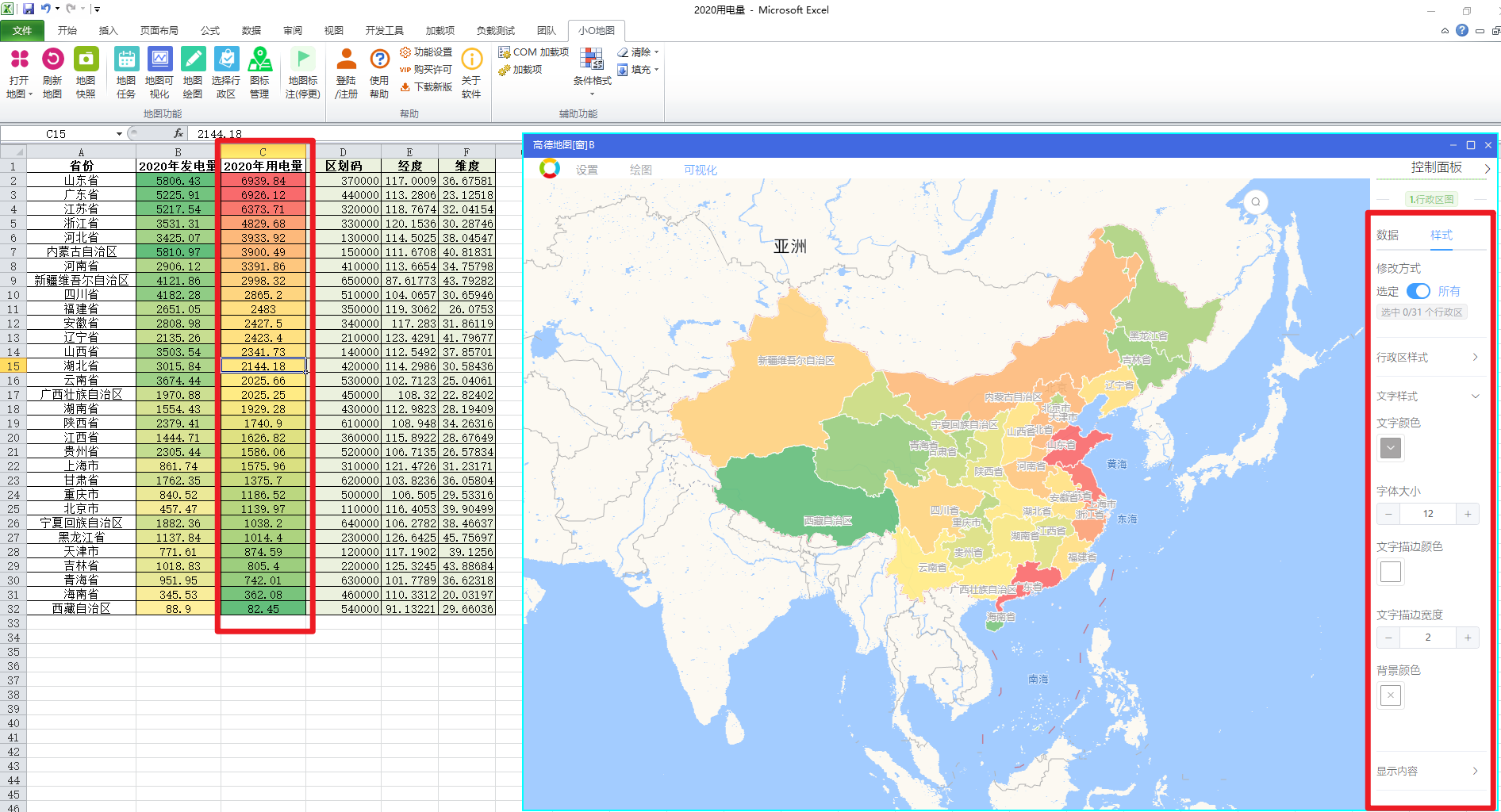Viewport: 1501px width, 812px height.
Task: Open the 文字描边颜色 white color swatch
Action: point(1391,572)
